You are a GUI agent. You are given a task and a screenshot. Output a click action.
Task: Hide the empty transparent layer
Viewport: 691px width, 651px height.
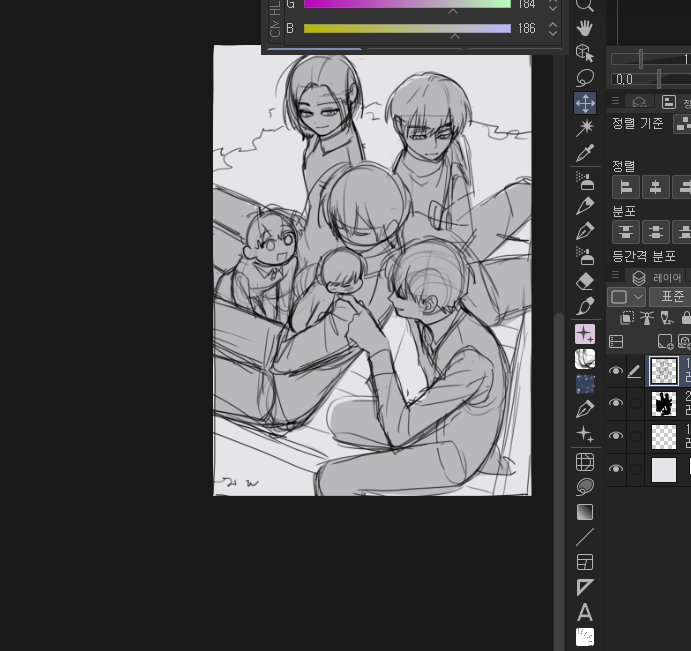pos(616,435)
